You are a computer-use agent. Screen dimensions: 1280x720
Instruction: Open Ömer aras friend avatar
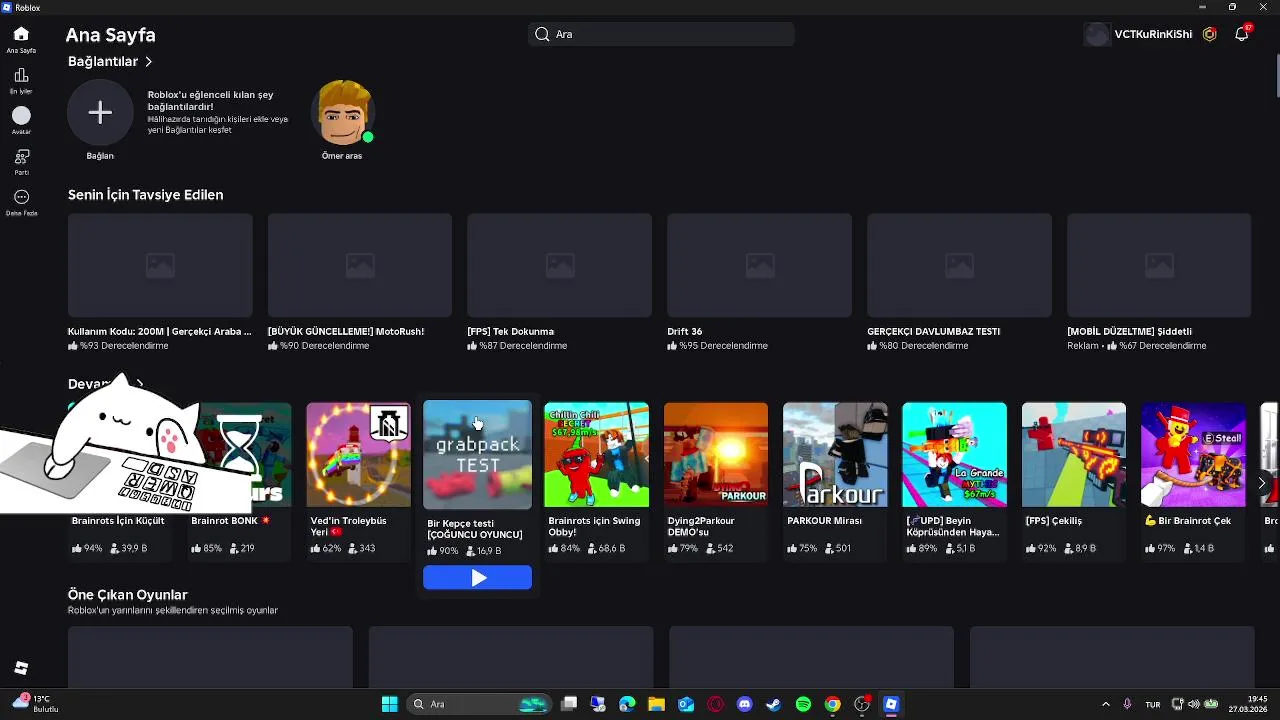click(x=343, y=113)
